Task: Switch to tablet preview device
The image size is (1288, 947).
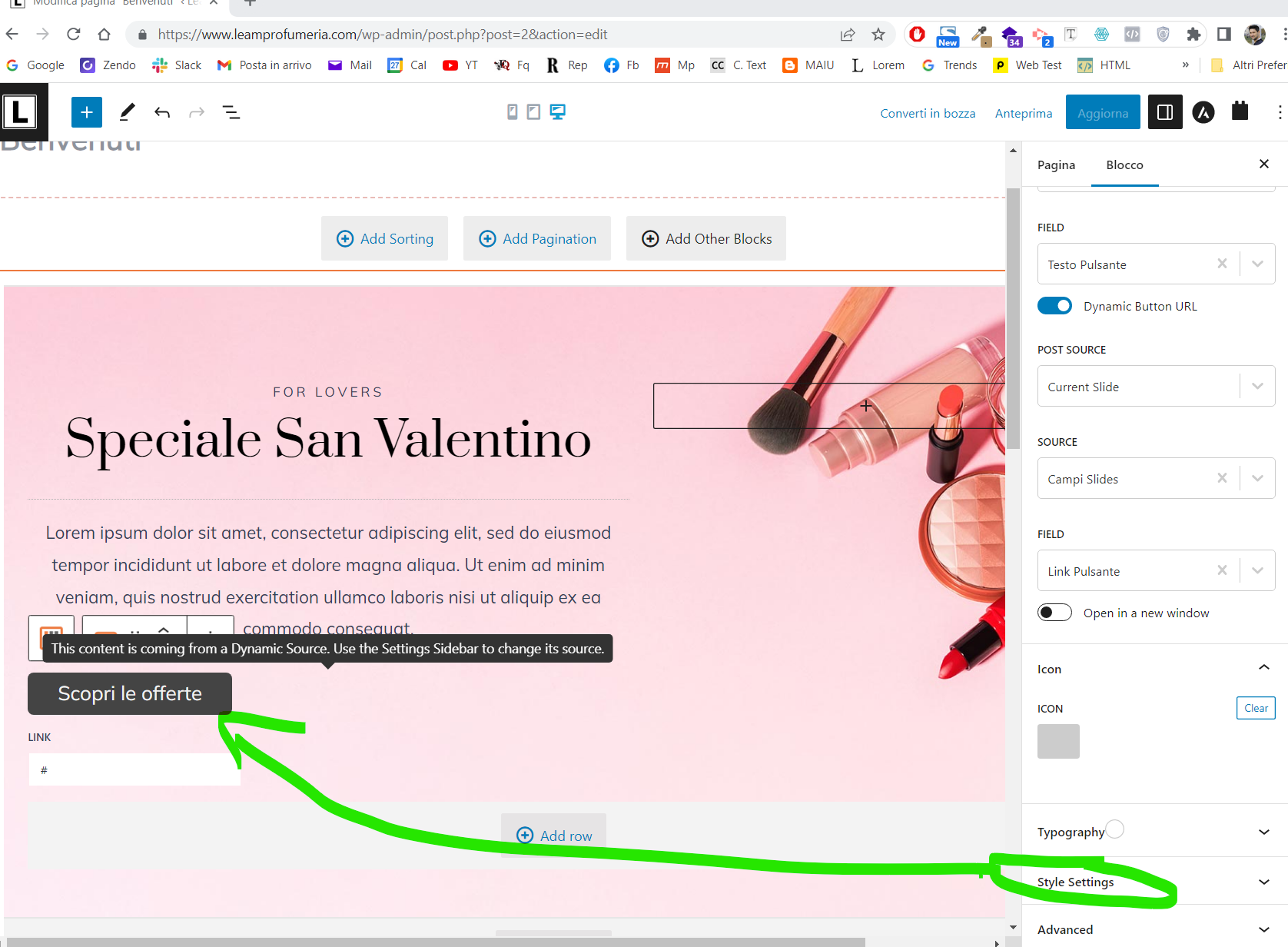Action: coord(533,112)
